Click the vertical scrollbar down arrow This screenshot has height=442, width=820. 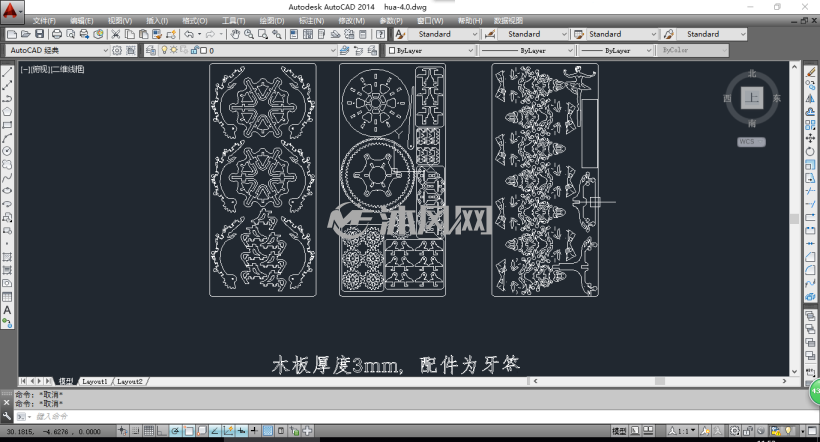[794, 372]
